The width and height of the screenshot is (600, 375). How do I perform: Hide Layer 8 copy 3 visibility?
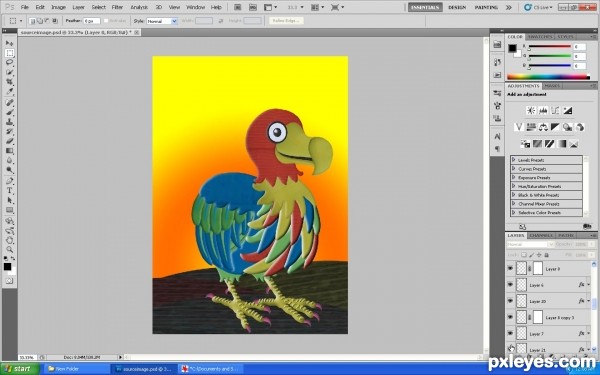(x=510, y=317)
